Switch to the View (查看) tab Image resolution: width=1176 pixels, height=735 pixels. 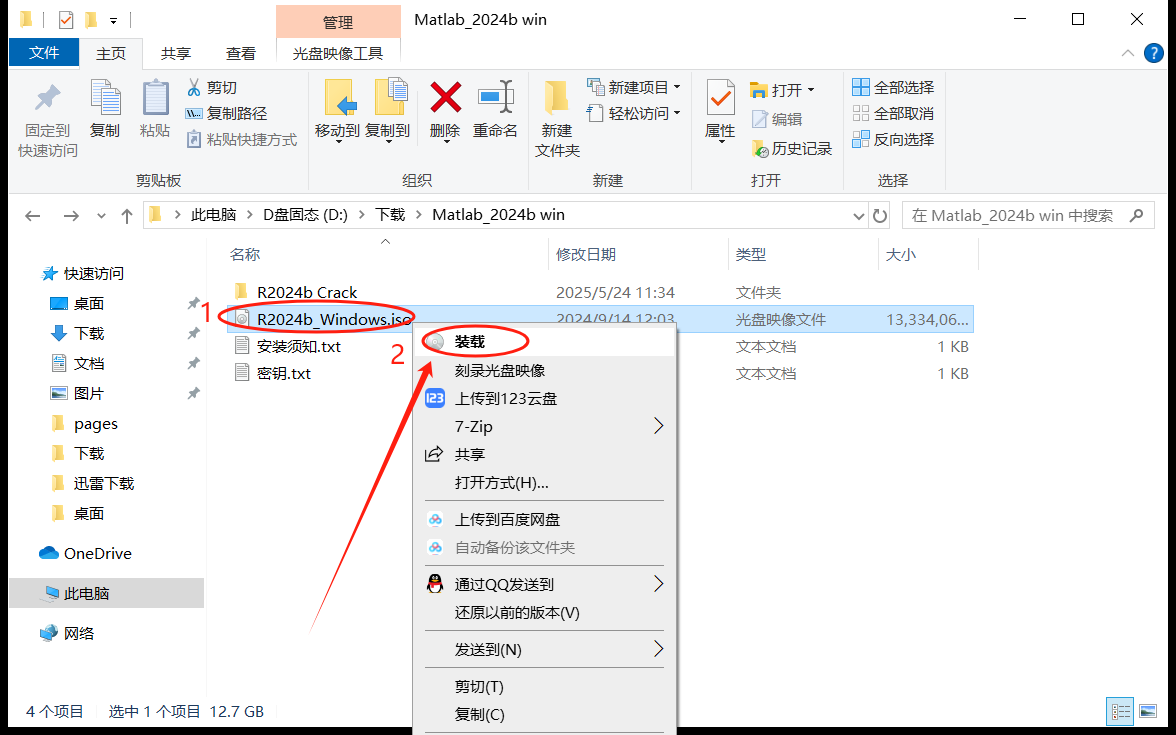[x=241, y=53]
